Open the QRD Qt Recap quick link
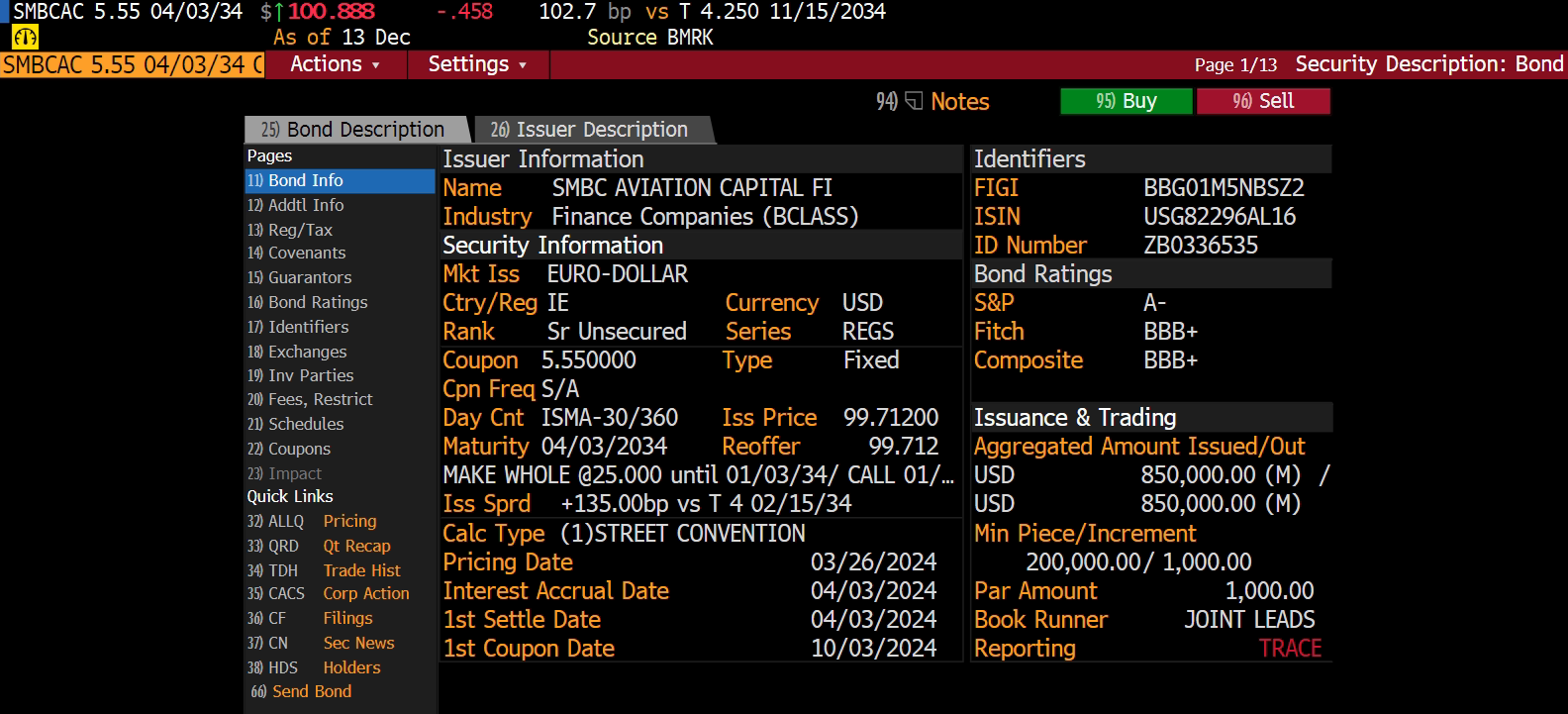The height and width of the screenshot is (714, 1568). pos(319,546)
